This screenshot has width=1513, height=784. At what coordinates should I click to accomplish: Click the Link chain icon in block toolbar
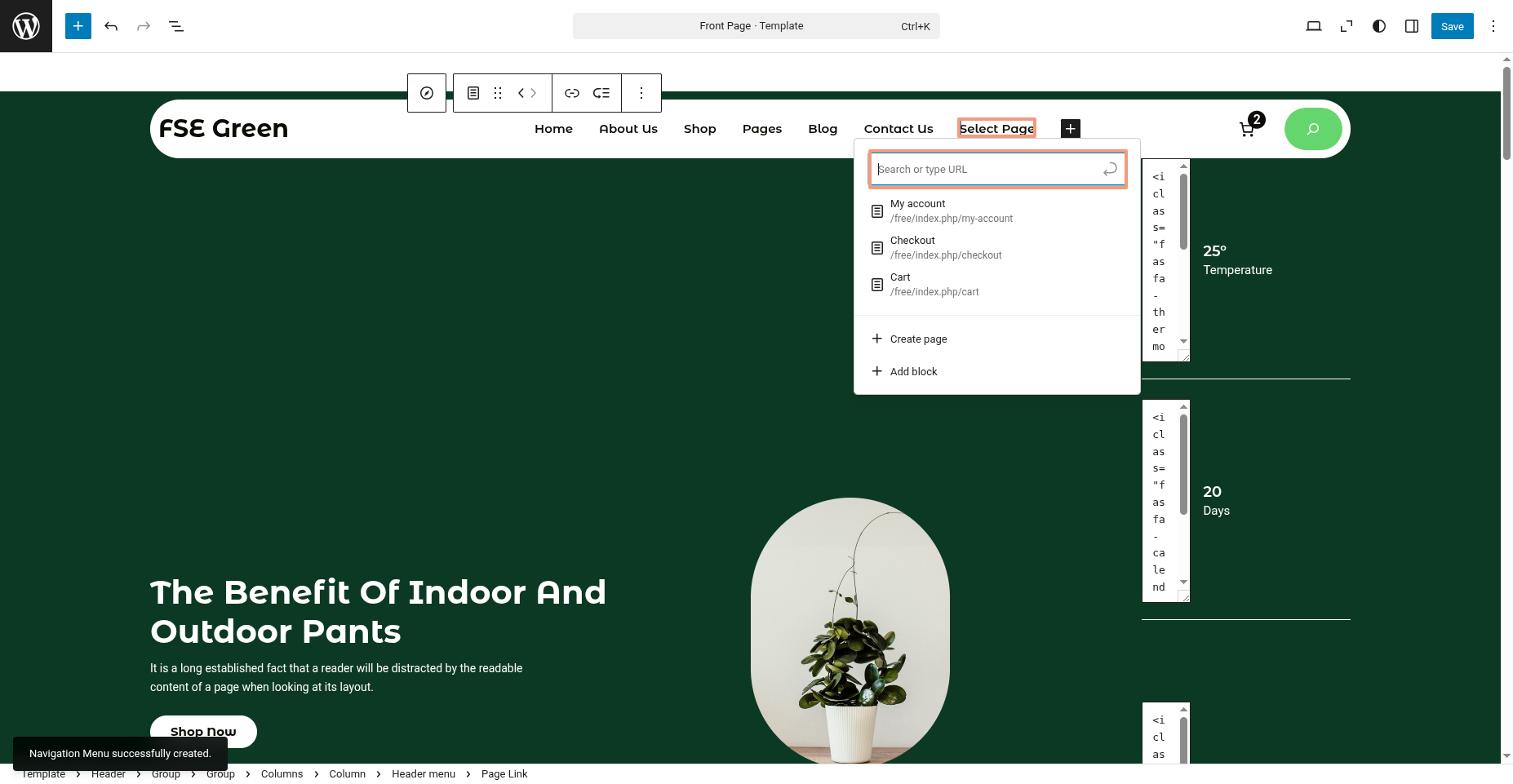(x=572, y=93)
